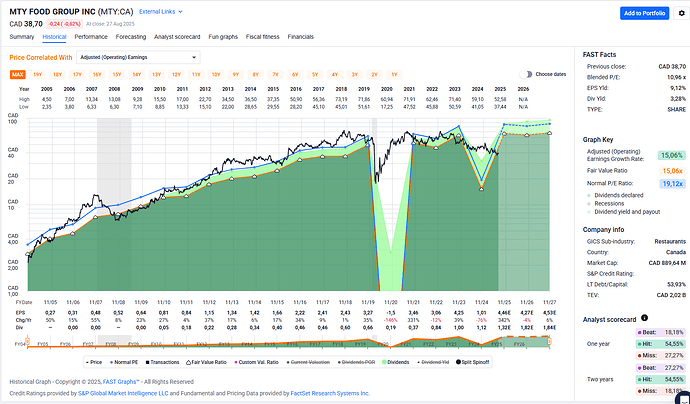690x404 pixels.
Task: Click the Fair Value Ratio 15,06x badge
Action: pyautogui.click(x=673, y=171)
